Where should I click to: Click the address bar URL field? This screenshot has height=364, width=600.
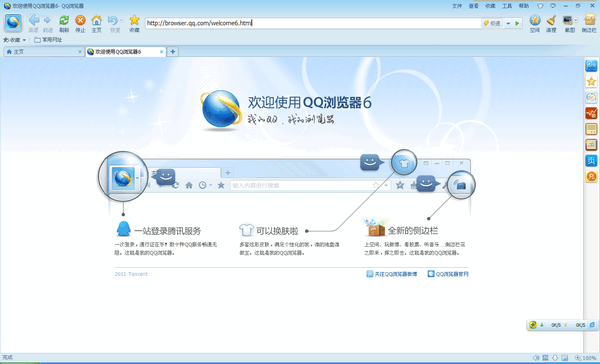313,23
